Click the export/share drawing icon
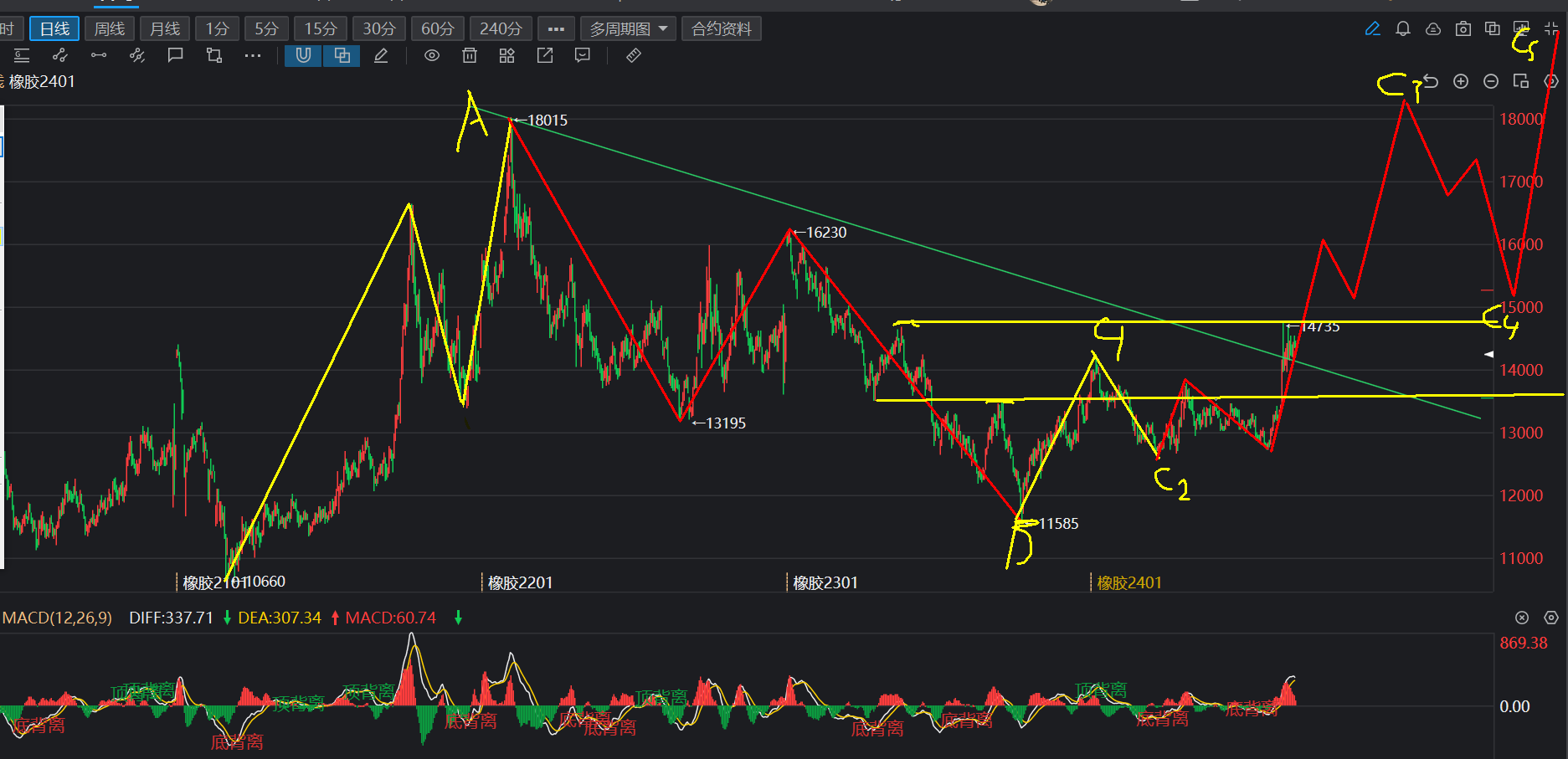This screenshot has width=1568, height=759. (x=545, y=56)
